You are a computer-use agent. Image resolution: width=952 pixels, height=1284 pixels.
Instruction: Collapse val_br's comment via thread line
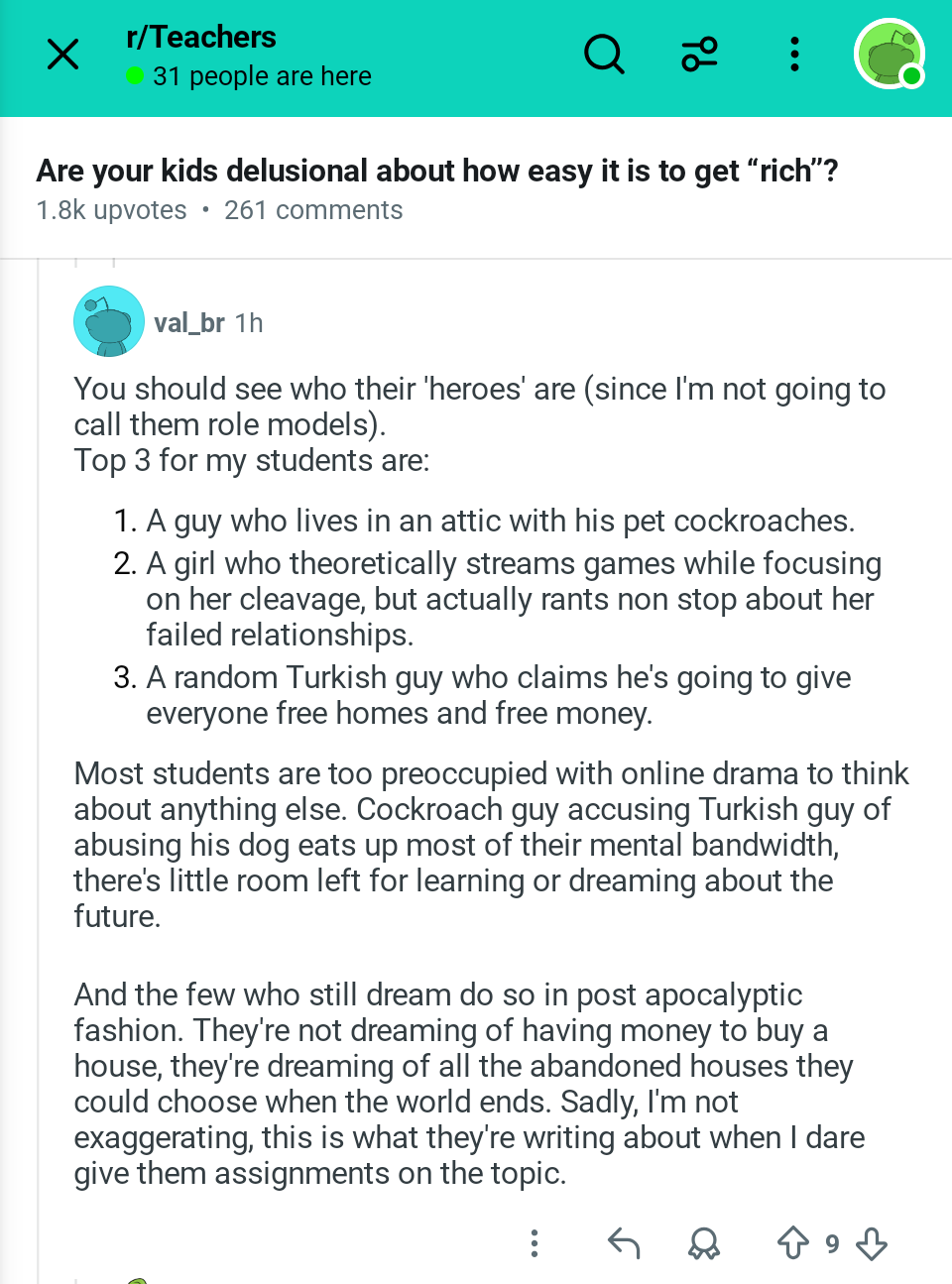[39, 773]
